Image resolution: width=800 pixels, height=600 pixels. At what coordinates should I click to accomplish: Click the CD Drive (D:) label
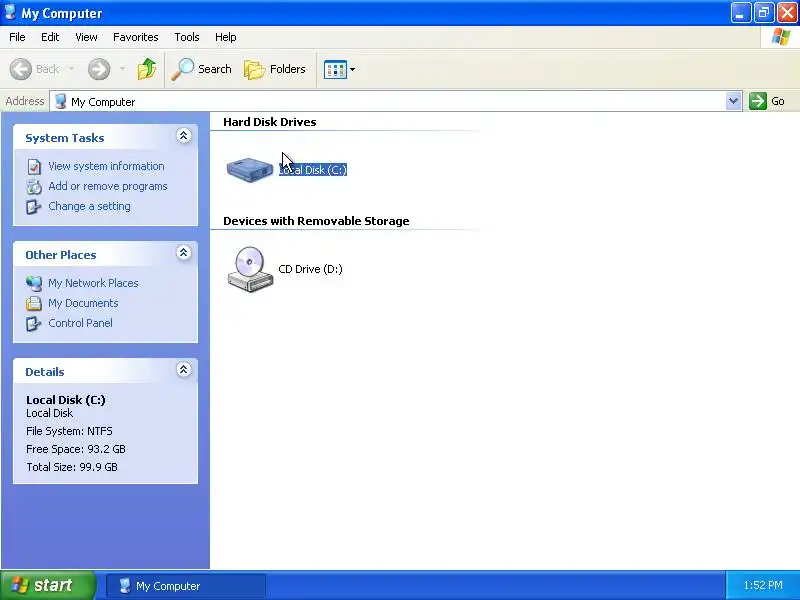coord(310,269)
